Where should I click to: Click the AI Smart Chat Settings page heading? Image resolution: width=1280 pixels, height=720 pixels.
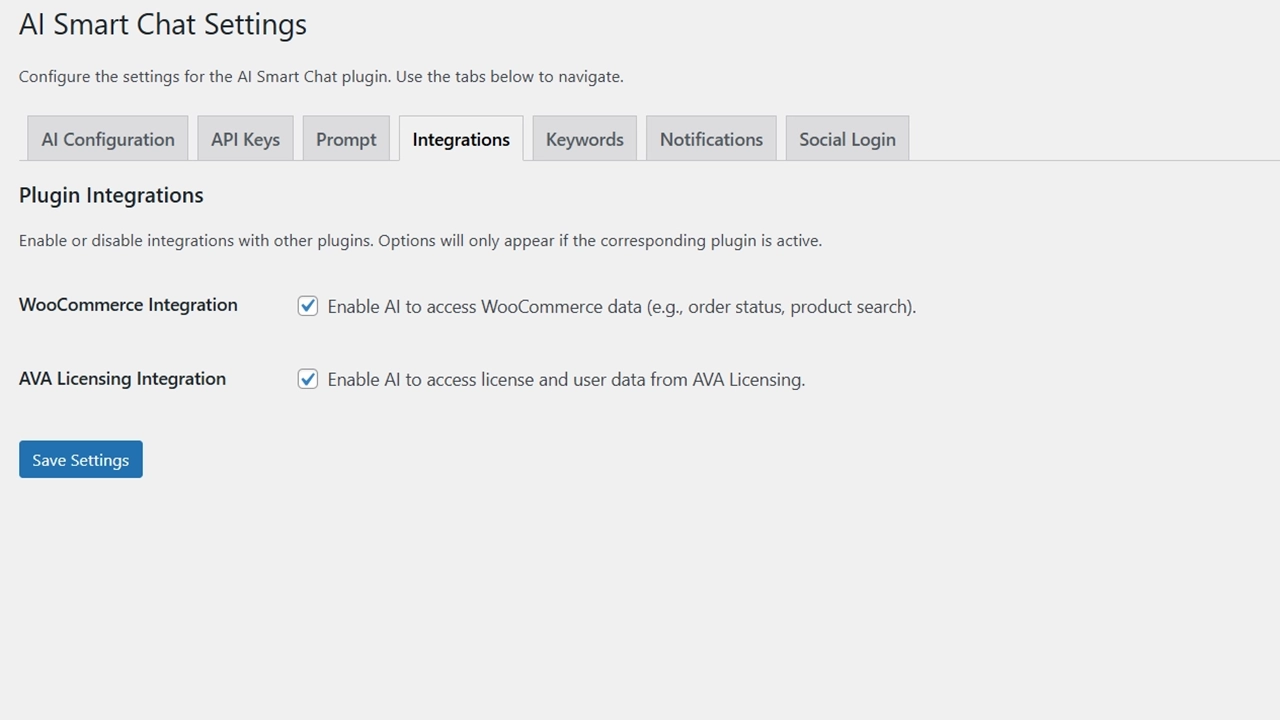(163, 25)
